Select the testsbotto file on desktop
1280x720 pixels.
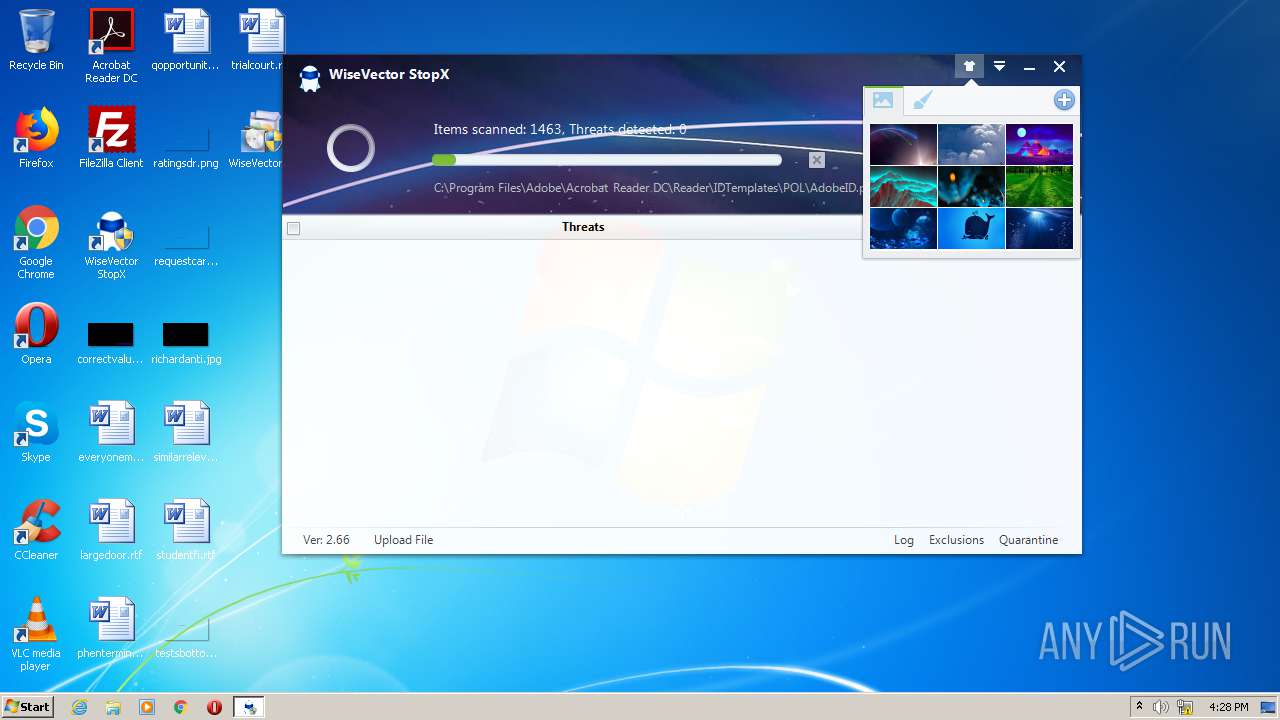click(186, 638)
